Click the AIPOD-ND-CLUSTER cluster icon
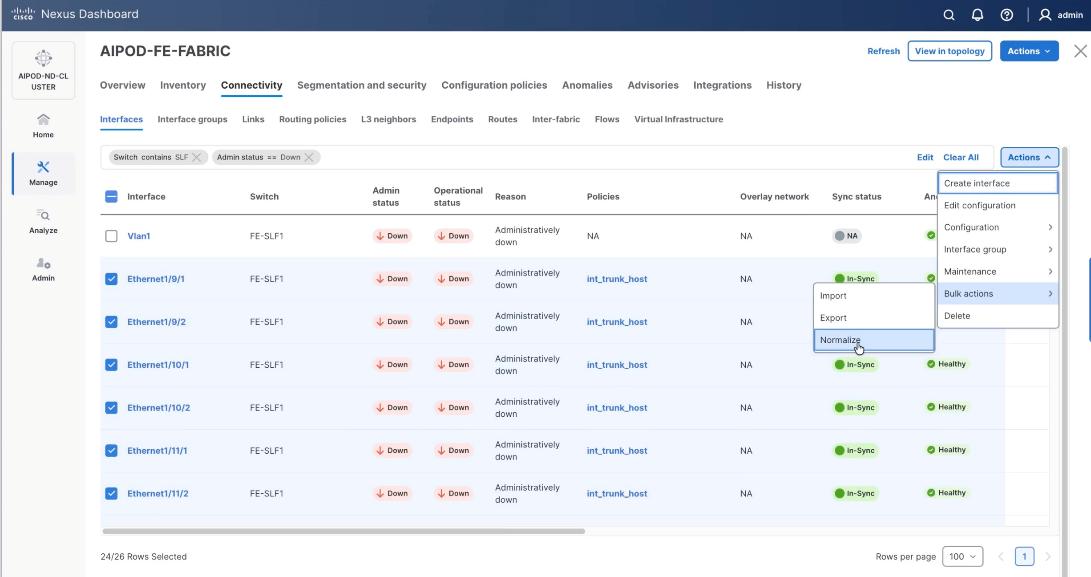Screen dimensions: 1091x577 (x=42, y=66)
